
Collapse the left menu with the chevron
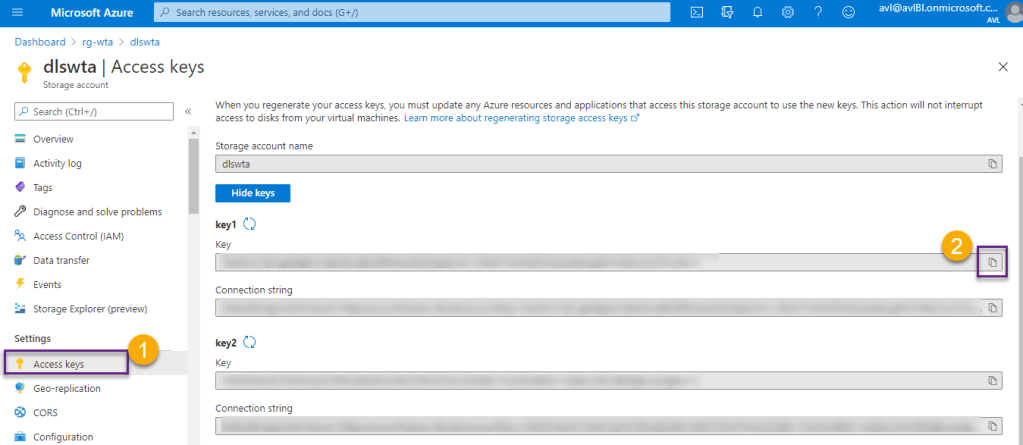(187, 111)
